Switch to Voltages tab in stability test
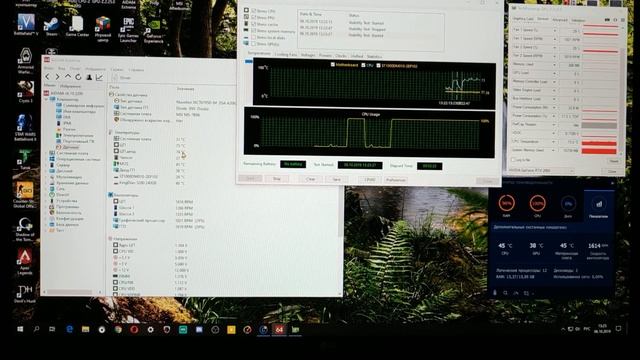Viewport: 640px width, 360px height. 308,55
